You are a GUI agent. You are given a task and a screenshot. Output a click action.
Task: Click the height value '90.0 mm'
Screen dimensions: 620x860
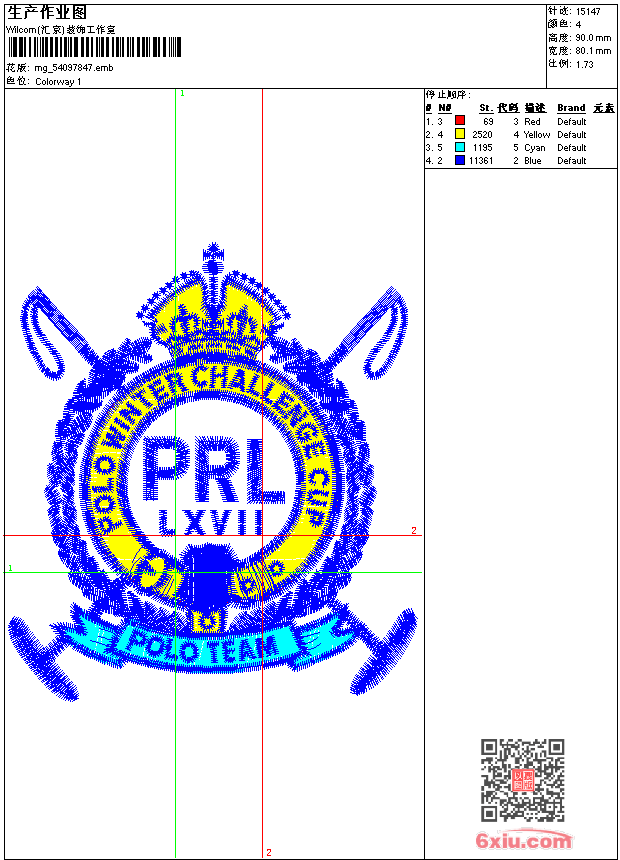[x=593, y=38]
